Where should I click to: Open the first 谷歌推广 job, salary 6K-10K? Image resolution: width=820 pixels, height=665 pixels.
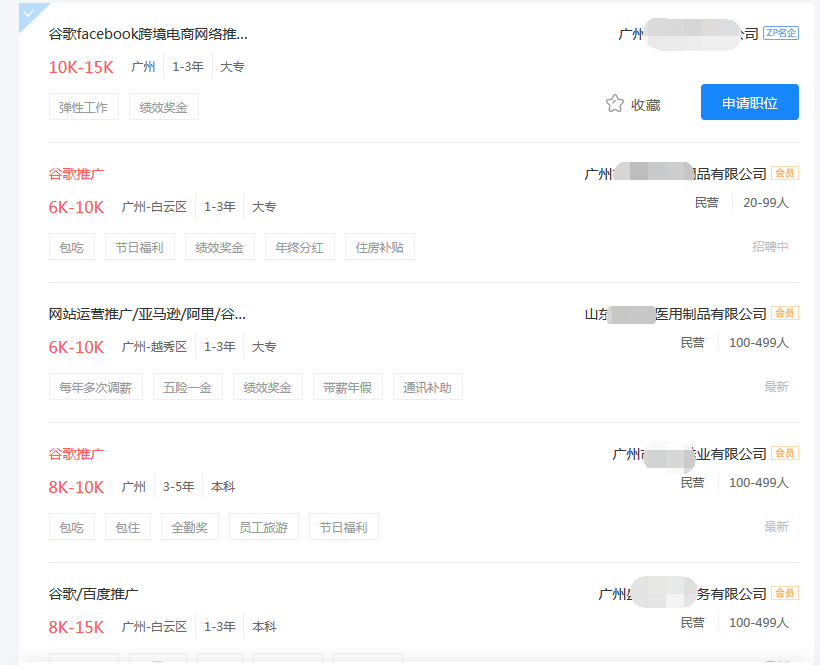76,174
